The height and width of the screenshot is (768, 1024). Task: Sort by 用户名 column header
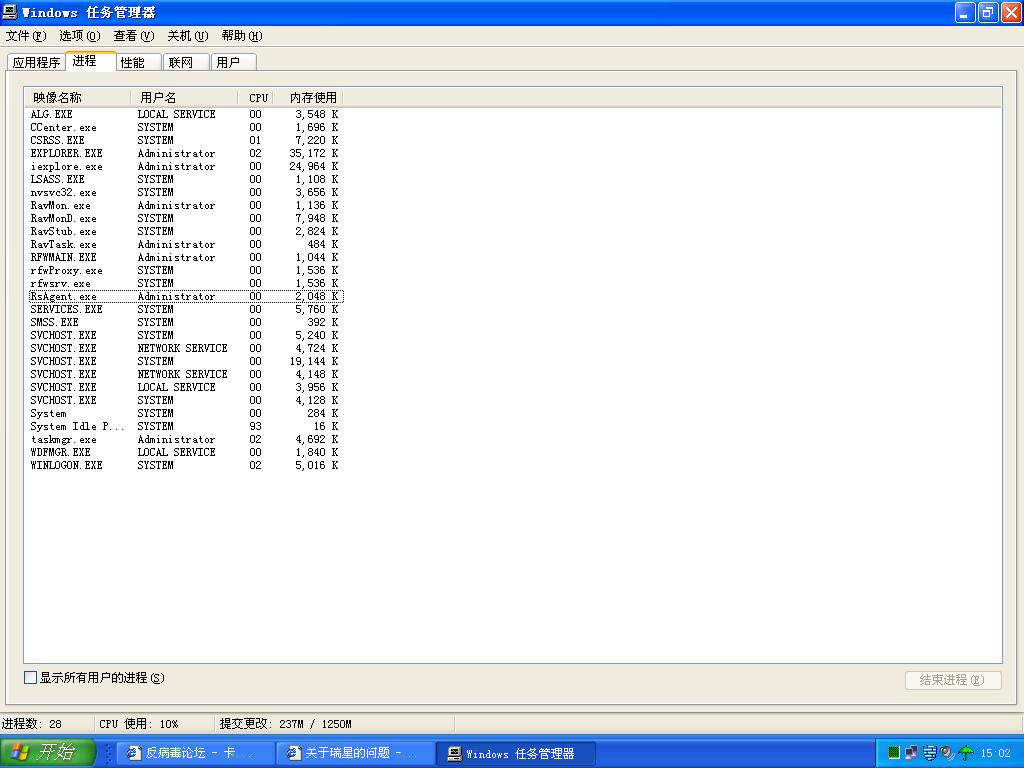click(184, 98)
